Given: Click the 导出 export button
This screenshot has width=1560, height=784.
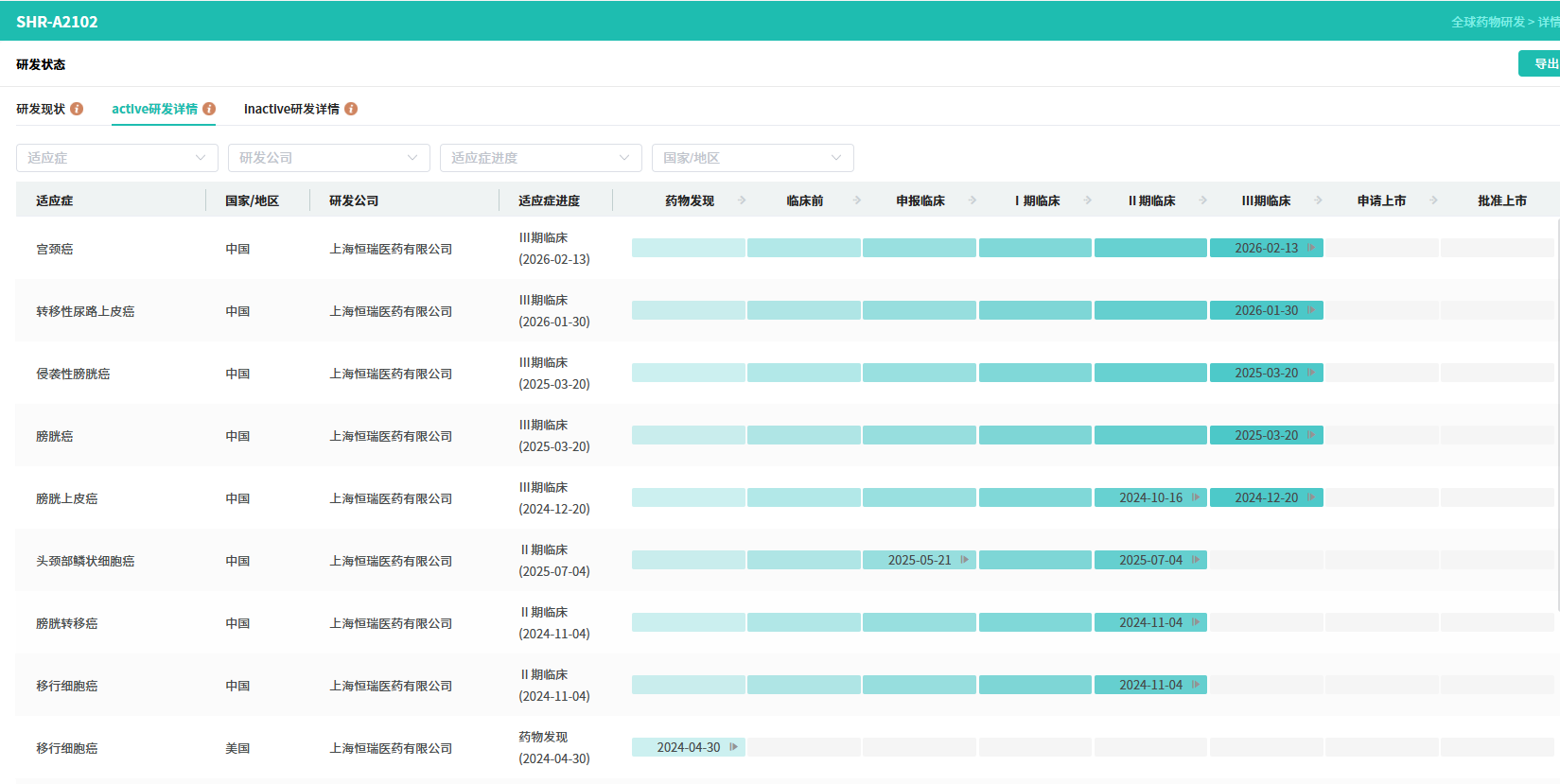Looking at the screenshot, I should tap(1544, 63).
